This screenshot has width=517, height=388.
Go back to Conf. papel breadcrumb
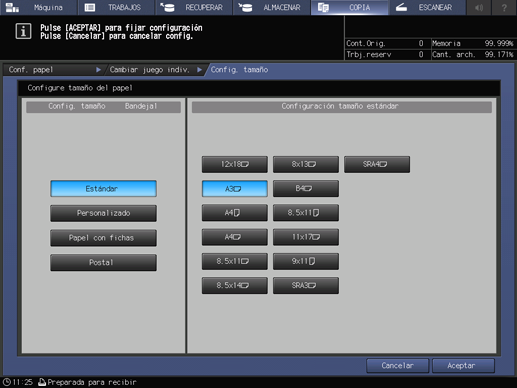(x=53, y=70)
